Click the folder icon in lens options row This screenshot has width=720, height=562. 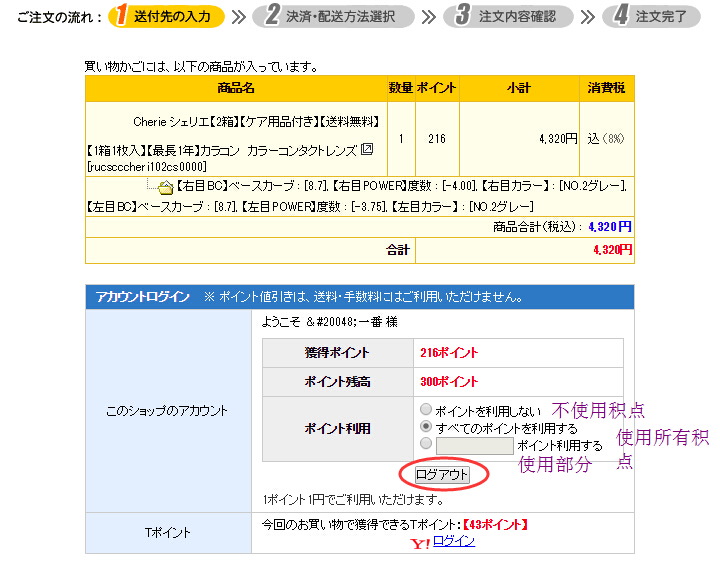165,187
